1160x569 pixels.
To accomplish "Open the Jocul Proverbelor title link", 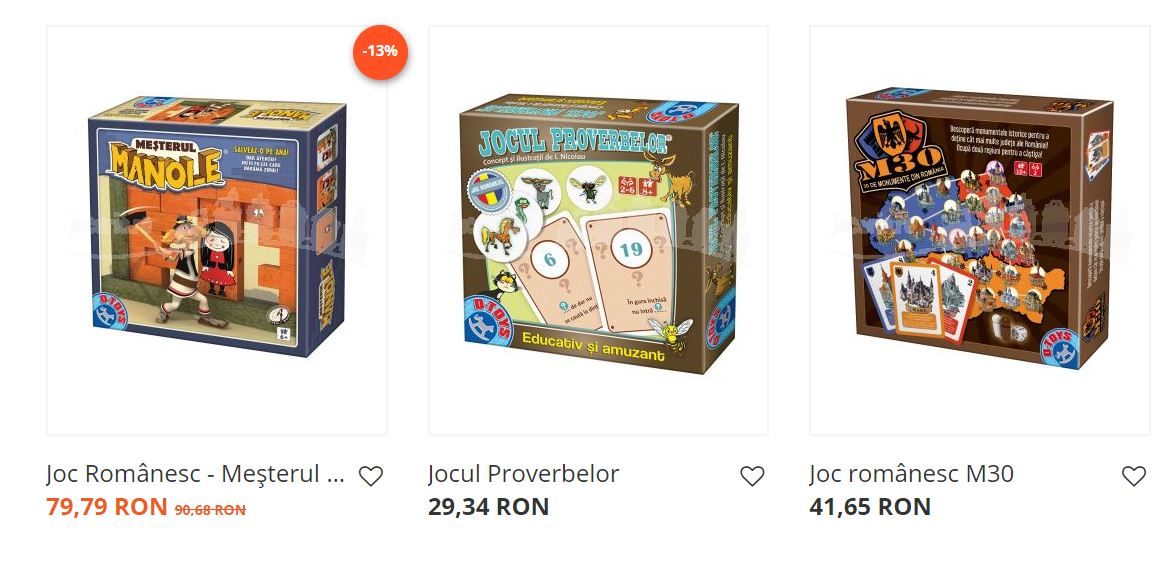I will tap(523, 474).
